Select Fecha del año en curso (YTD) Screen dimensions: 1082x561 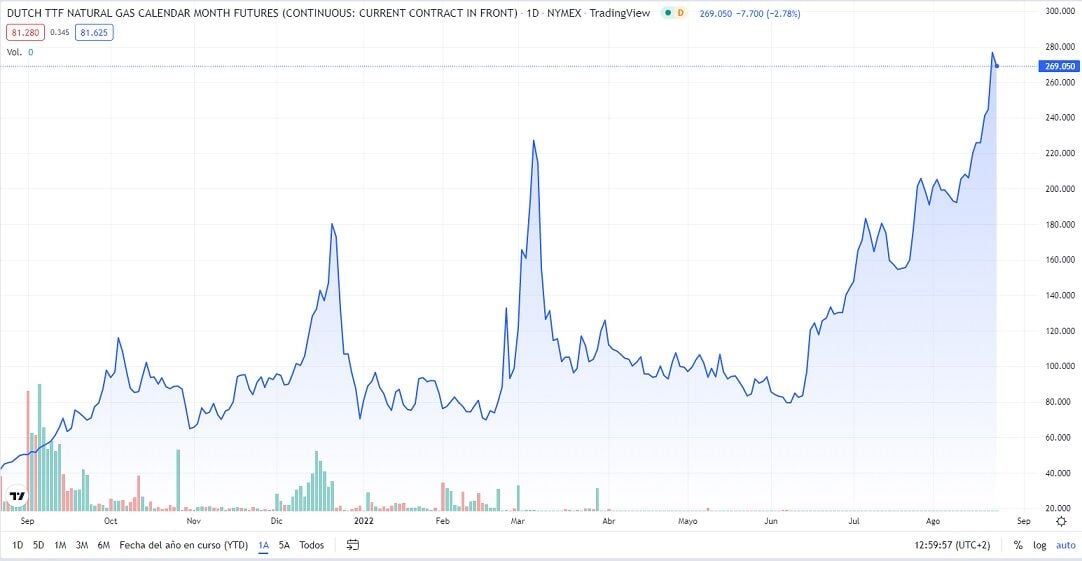tap(184, 545)
